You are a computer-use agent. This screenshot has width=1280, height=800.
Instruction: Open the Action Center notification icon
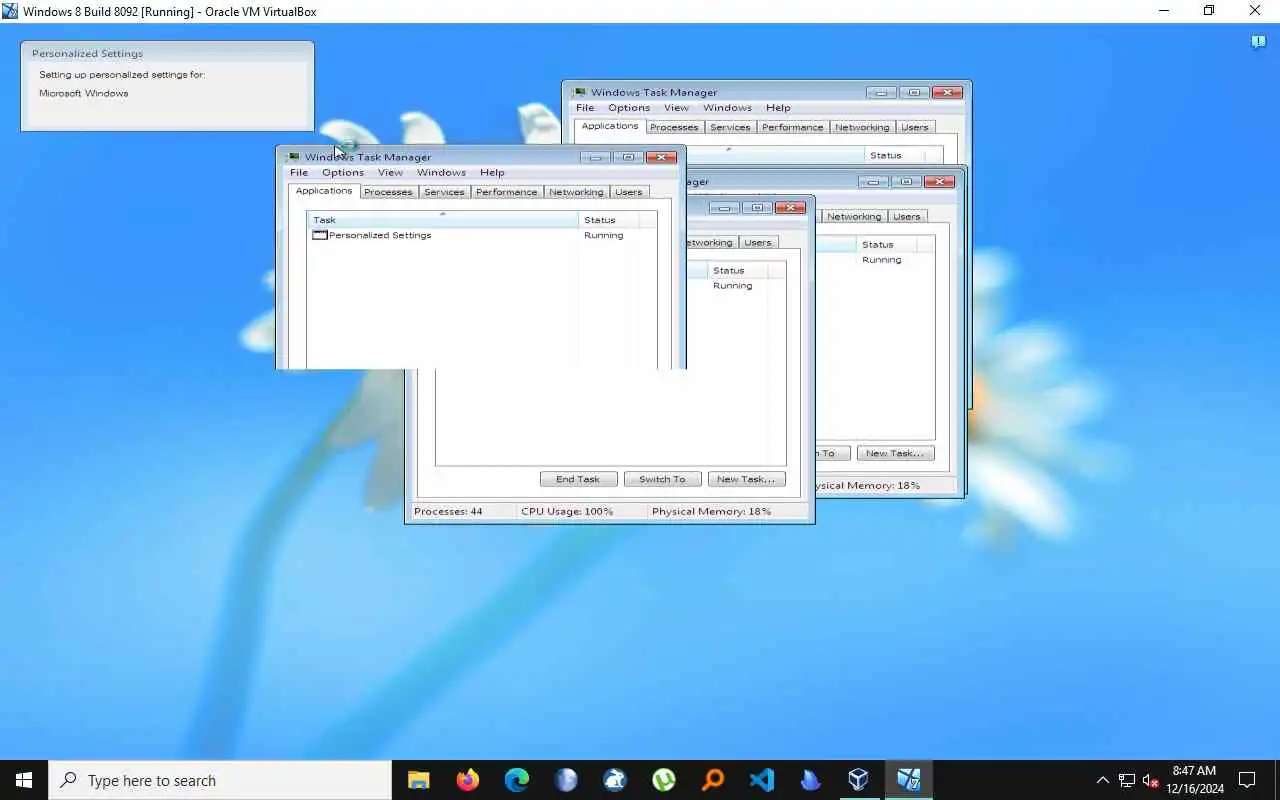1247,780
